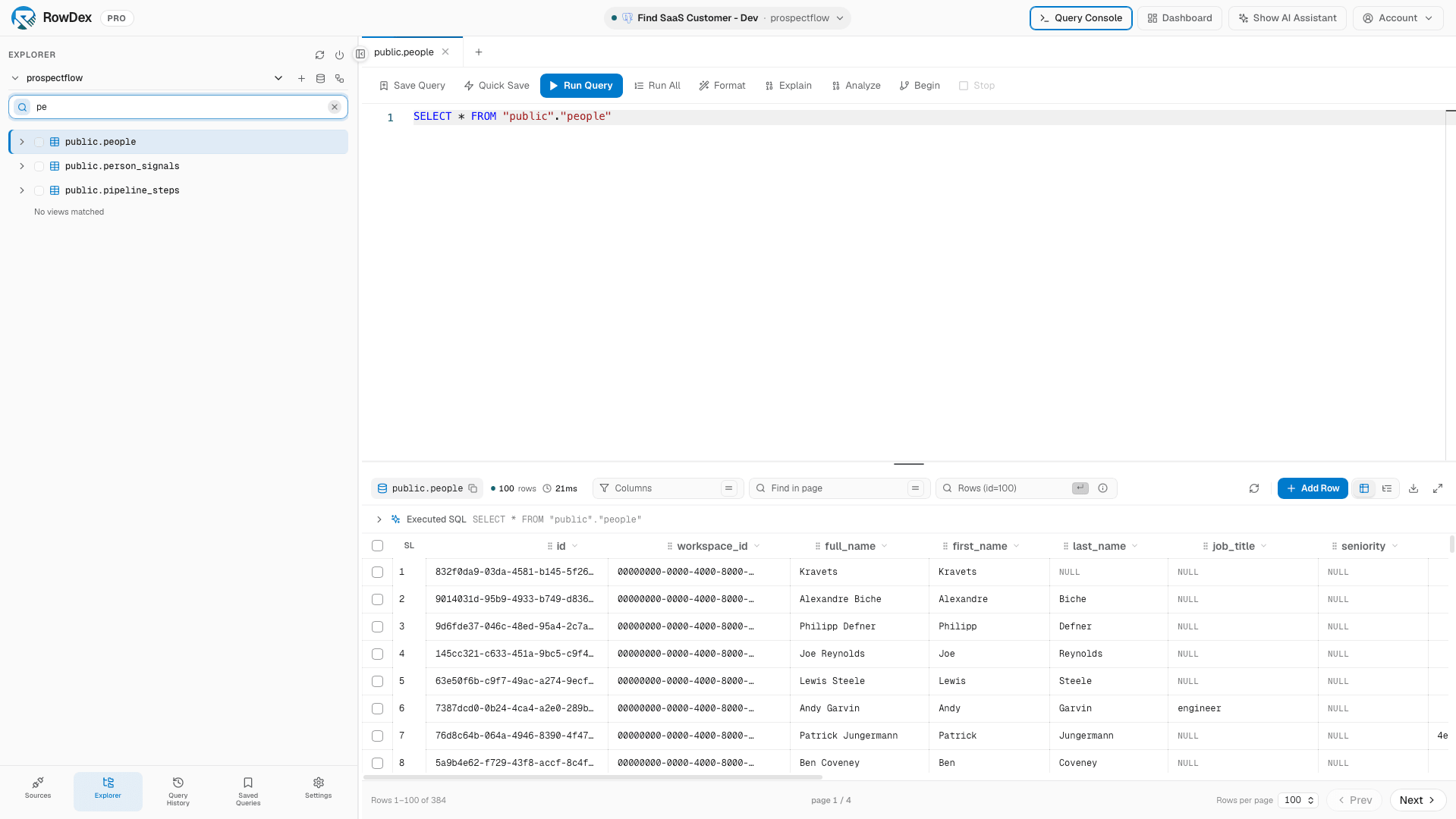1456x819 pixels.
Task: Expand results to fullscreen
Action: (x=1438, y=488)
